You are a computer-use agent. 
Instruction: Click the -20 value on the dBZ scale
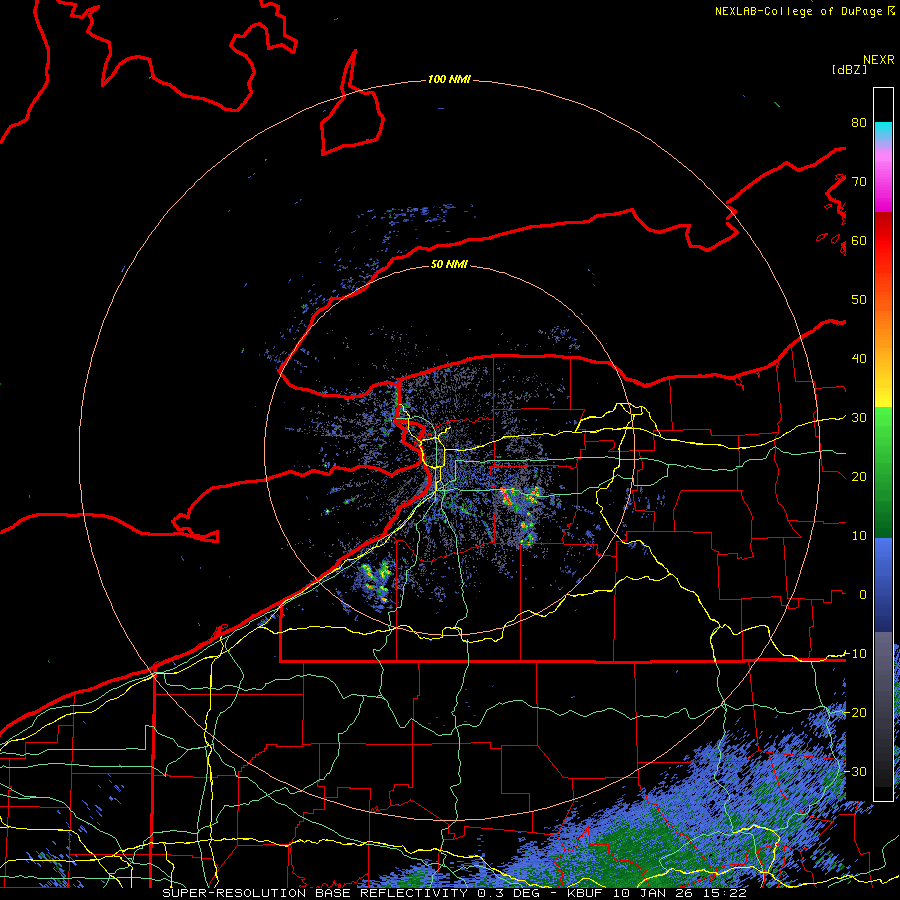pyautogui.click(x=855, y=713)
